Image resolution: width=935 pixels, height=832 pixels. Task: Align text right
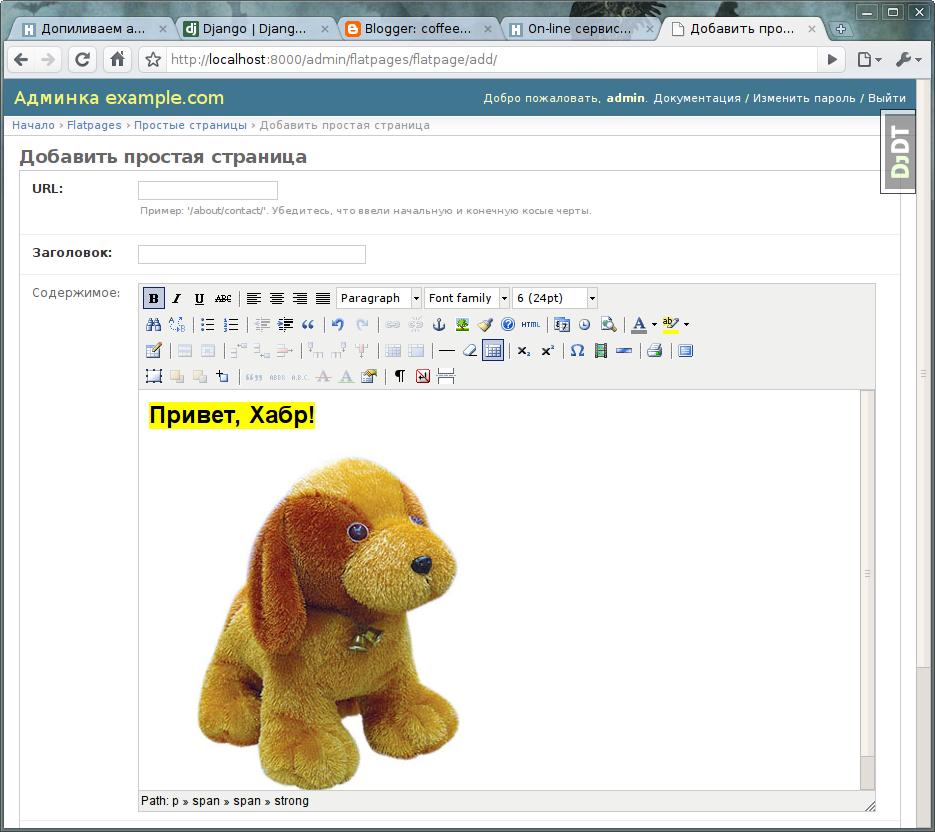coord(300,298)
